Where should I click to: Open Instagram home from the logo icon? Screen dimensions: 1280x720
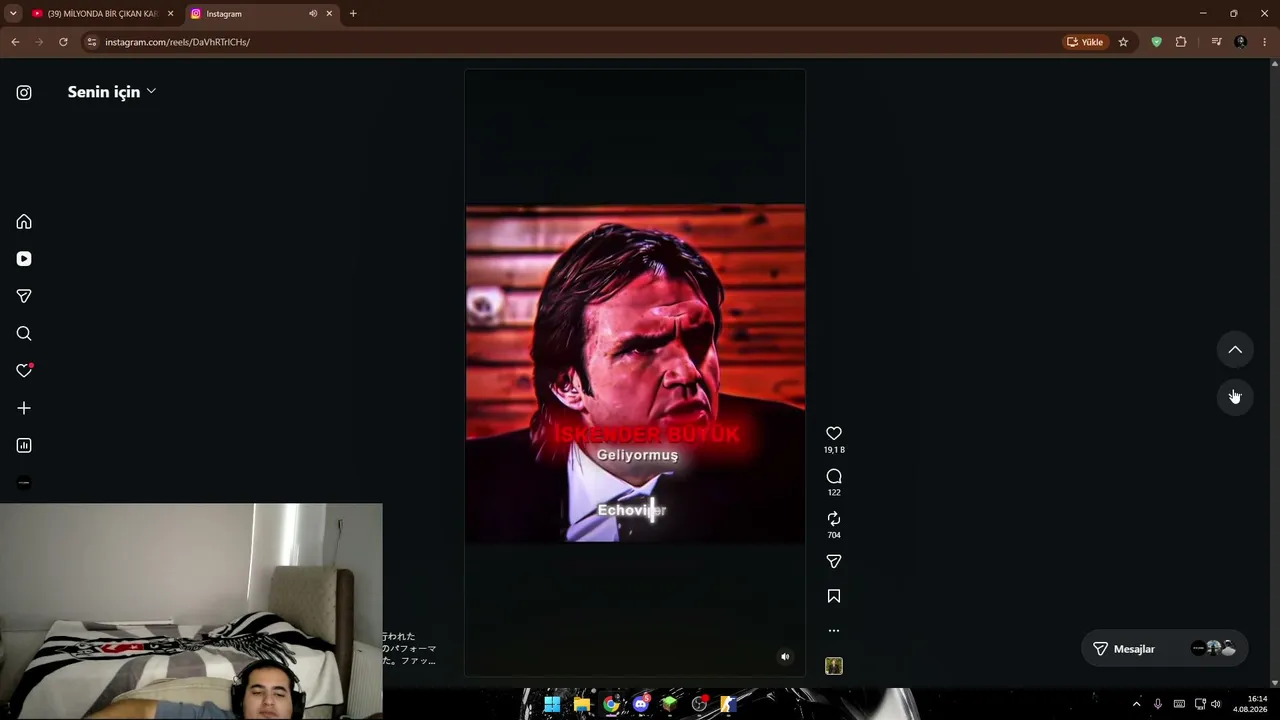point(24,93)
